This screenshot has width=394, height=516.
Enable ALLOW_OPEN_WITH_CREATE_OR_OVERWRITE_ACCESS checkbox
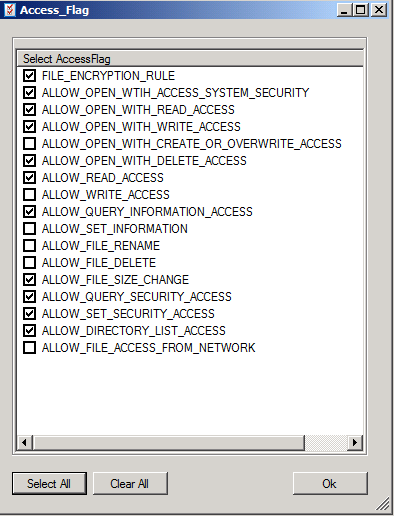coord(29,144)
